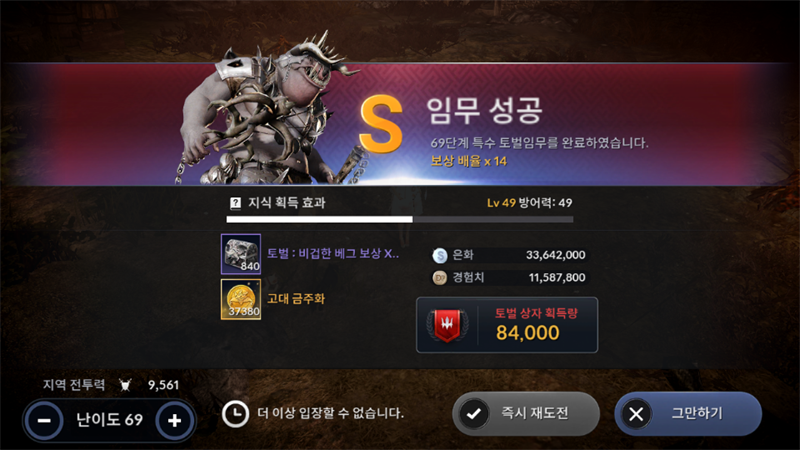
Task: Increase difficulty with the plus button
Action: (x=174, y=420)
